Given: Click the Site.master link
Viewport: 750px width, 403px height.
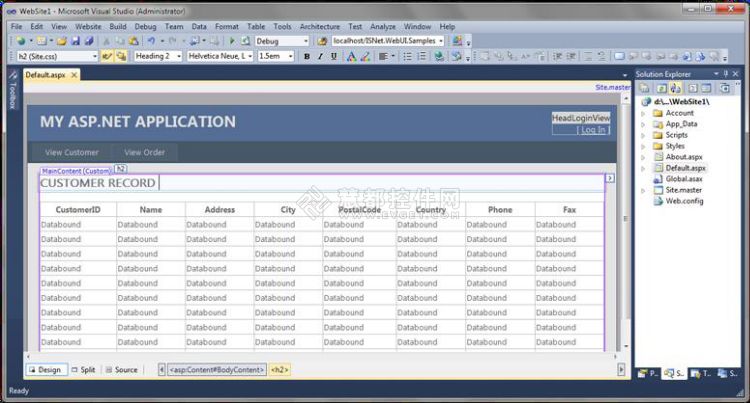Looking at the screenshot, I should tap(612, 87).
